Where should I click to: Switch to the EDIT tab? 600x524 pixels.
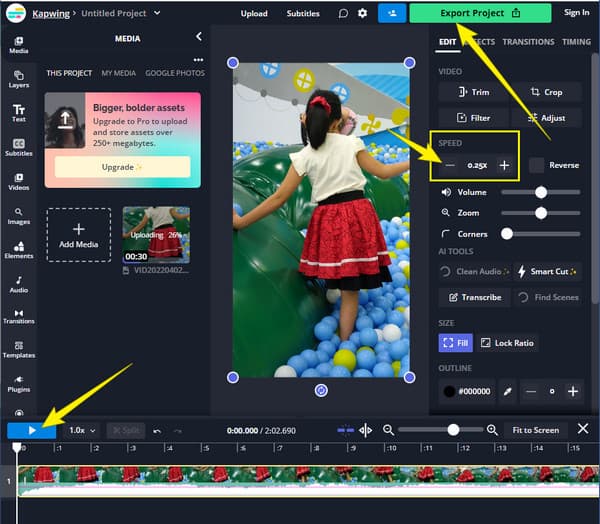(x=447, y=42)
